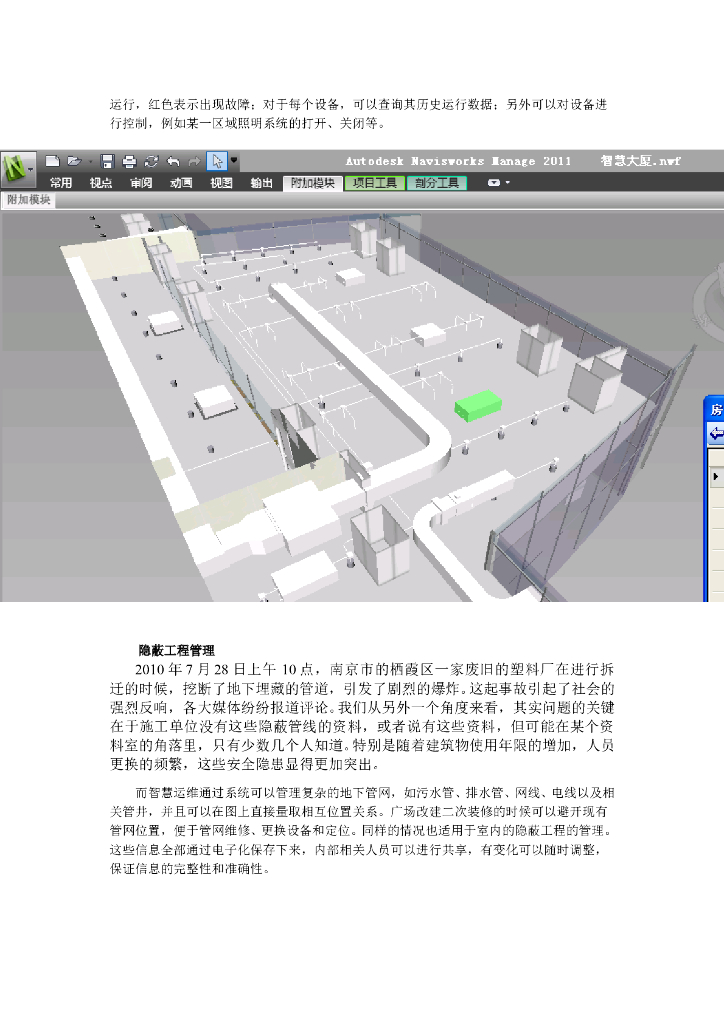724x1024 pixels.
Task: Click the Refresh icon in quick access toolbar
Action: coord(151,161)
